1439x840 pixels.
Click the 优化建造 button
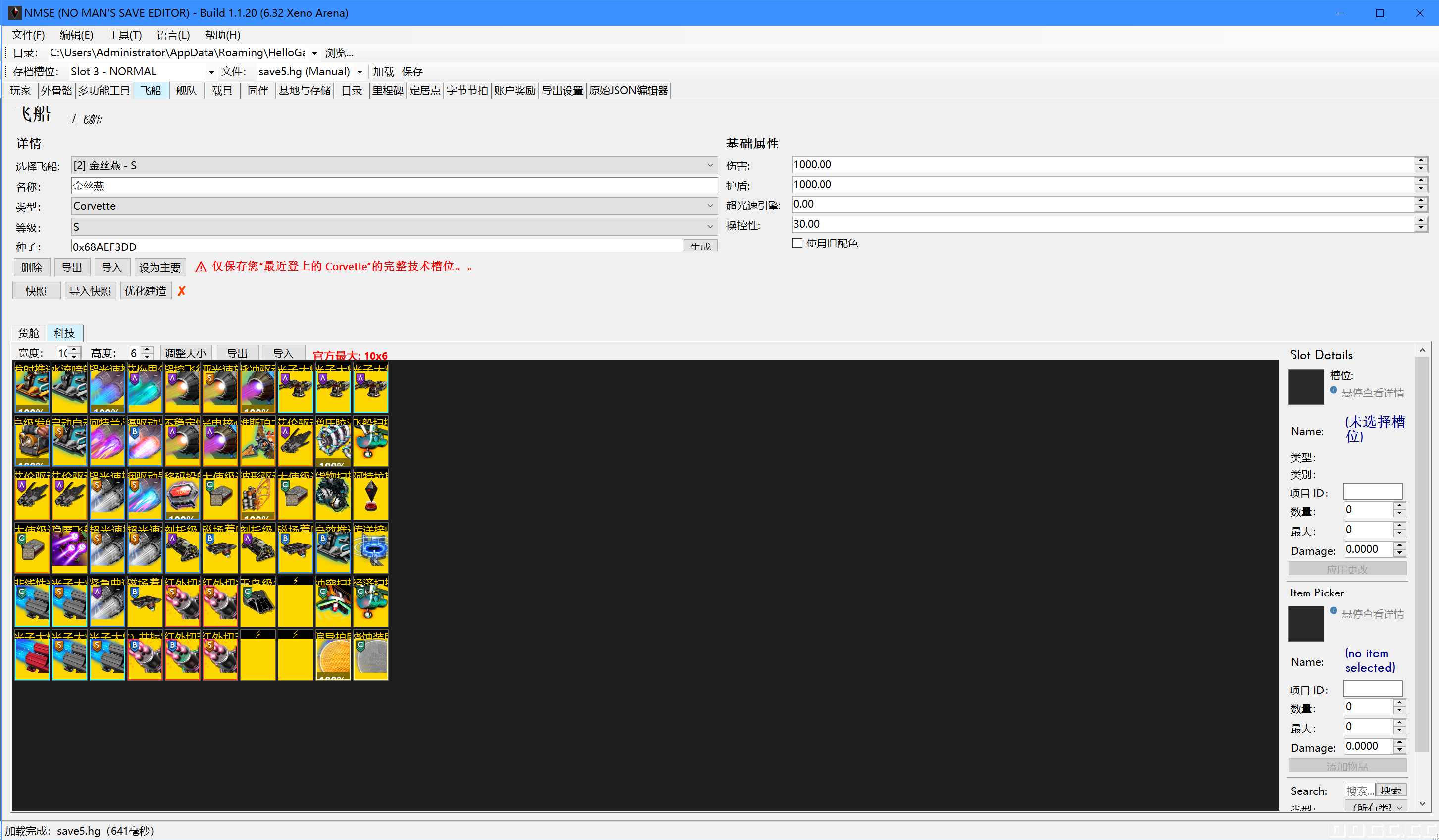click(x=146, y=291)
